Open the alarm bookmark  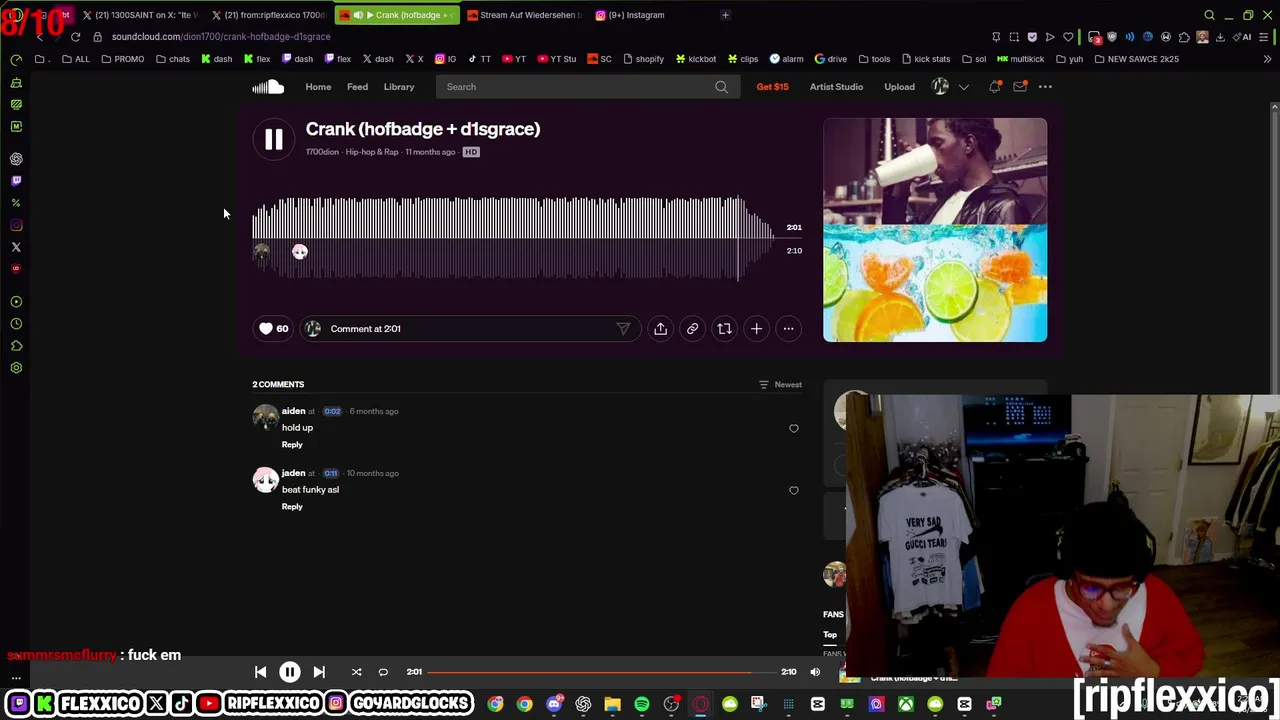click(786, 59)
